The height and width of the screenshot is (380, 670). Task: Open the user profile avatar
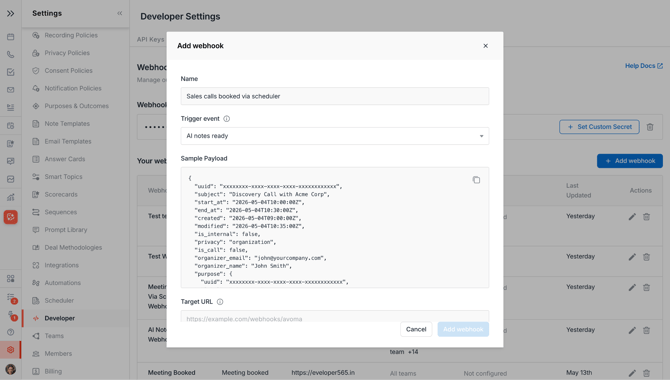coord(11,369)
